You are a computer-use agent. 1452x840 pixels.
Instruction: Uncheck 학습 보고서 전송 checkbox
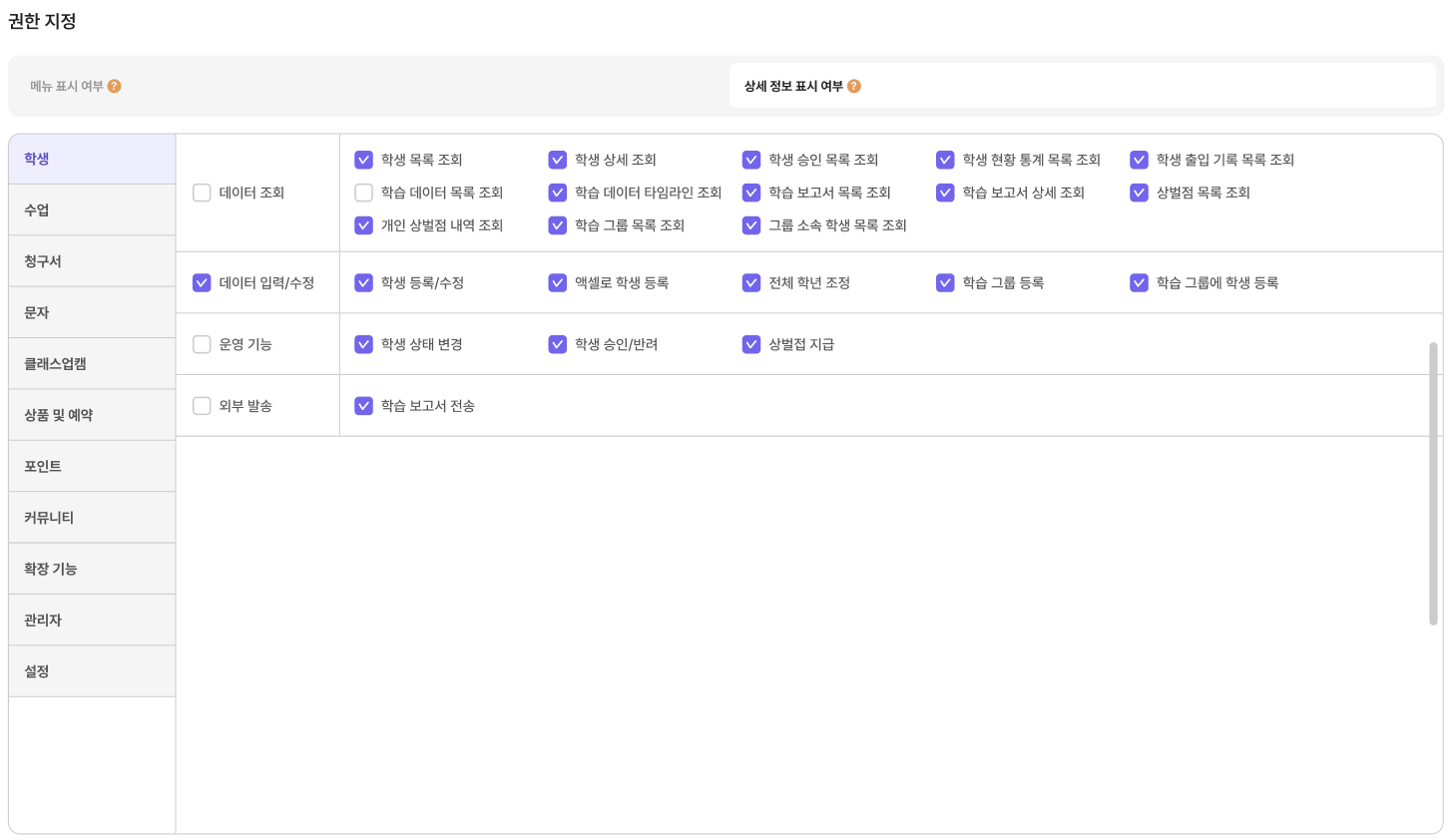tap(364, 406)
